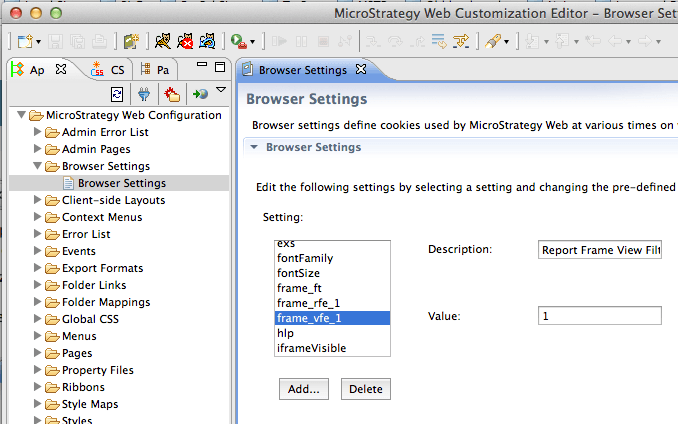
Task: Click the Add... button
Action: (x=304, y=389)
